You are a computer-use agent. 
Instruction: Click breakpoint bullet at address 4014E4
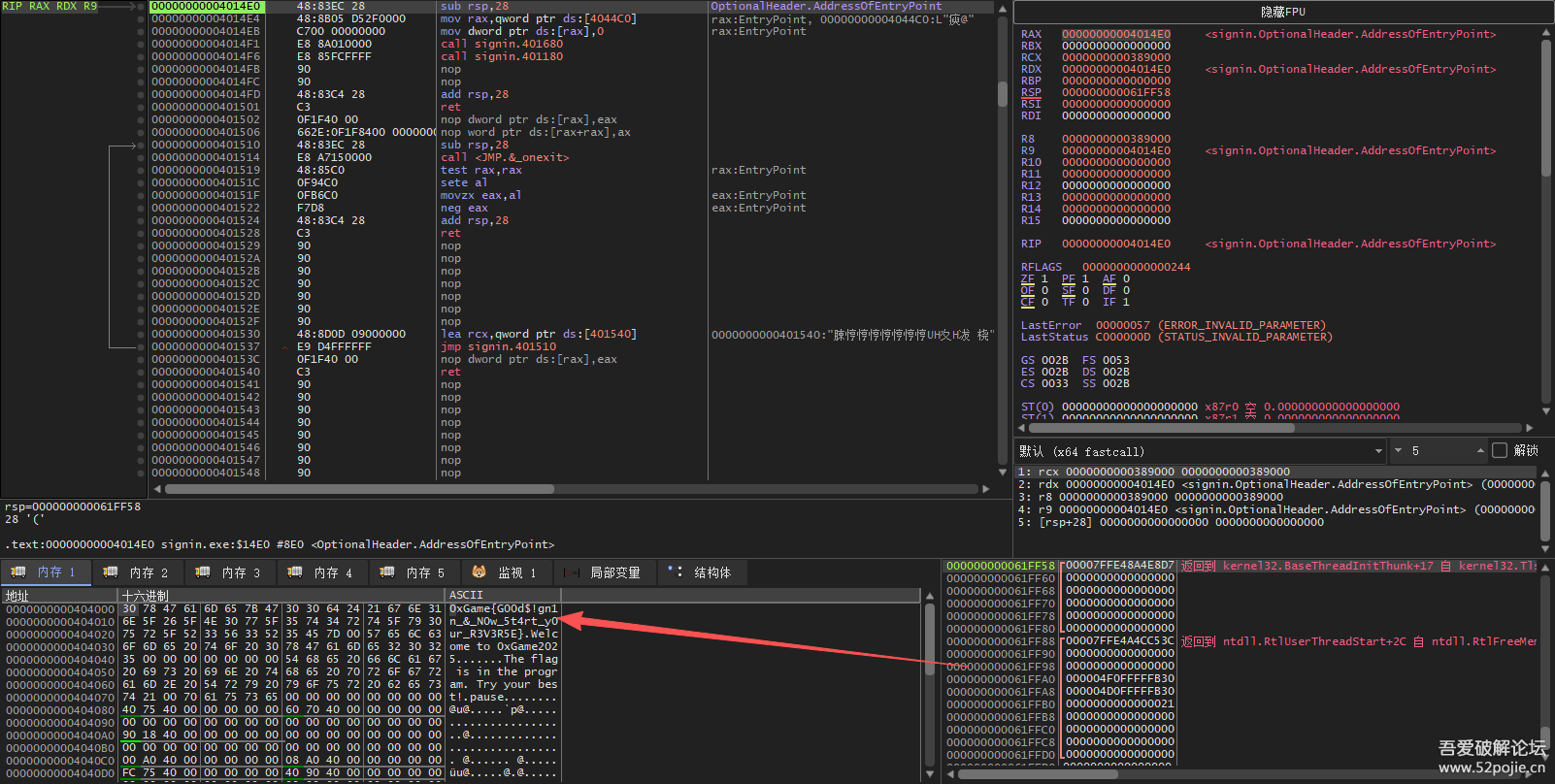[x=141, y=18]
